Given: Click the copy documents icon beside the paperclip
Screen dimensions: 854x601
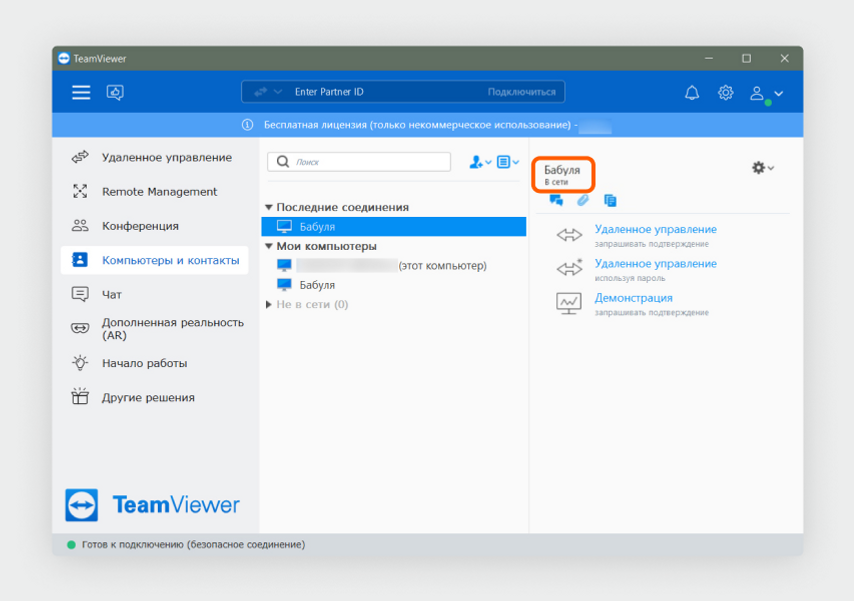Looking at the screenshot, I should [610, 201].
